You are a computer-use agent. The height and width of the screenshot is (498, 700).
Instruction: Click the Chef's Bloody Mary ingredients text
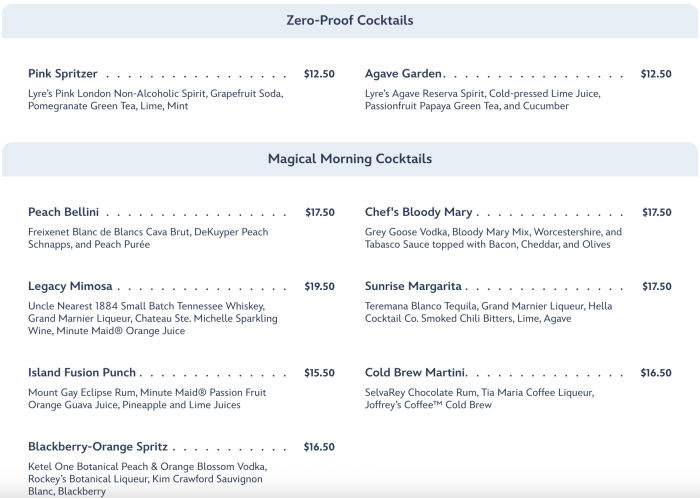point(493,238)
